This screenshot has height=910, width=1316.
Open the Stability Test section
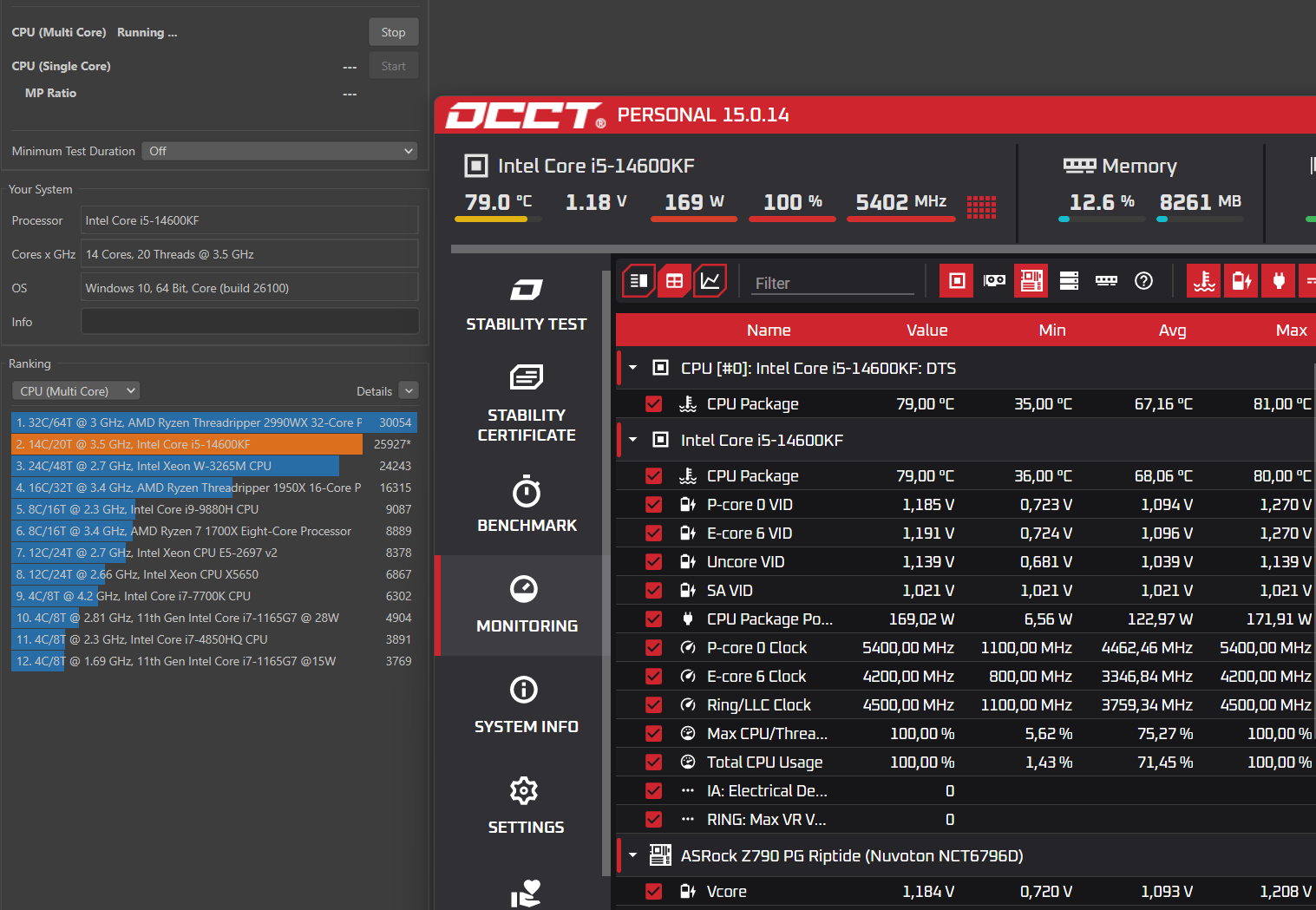click(527, 304)
